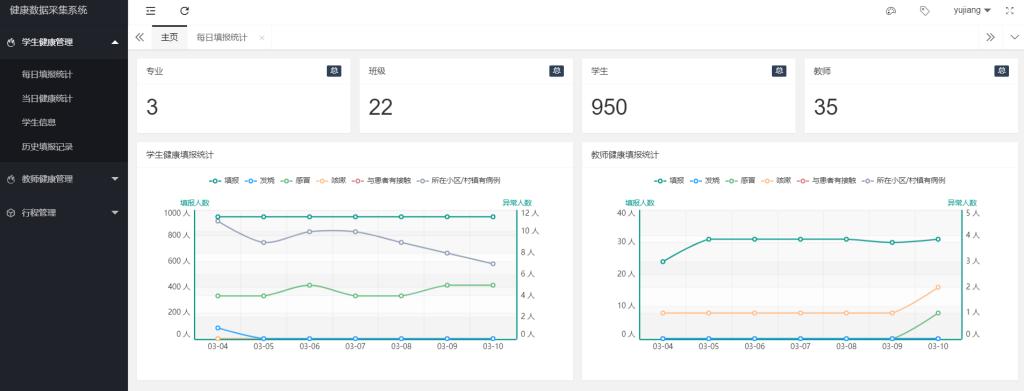Open the tab options dropdown arrow
1024x391 pixels.
(1014, 37)
